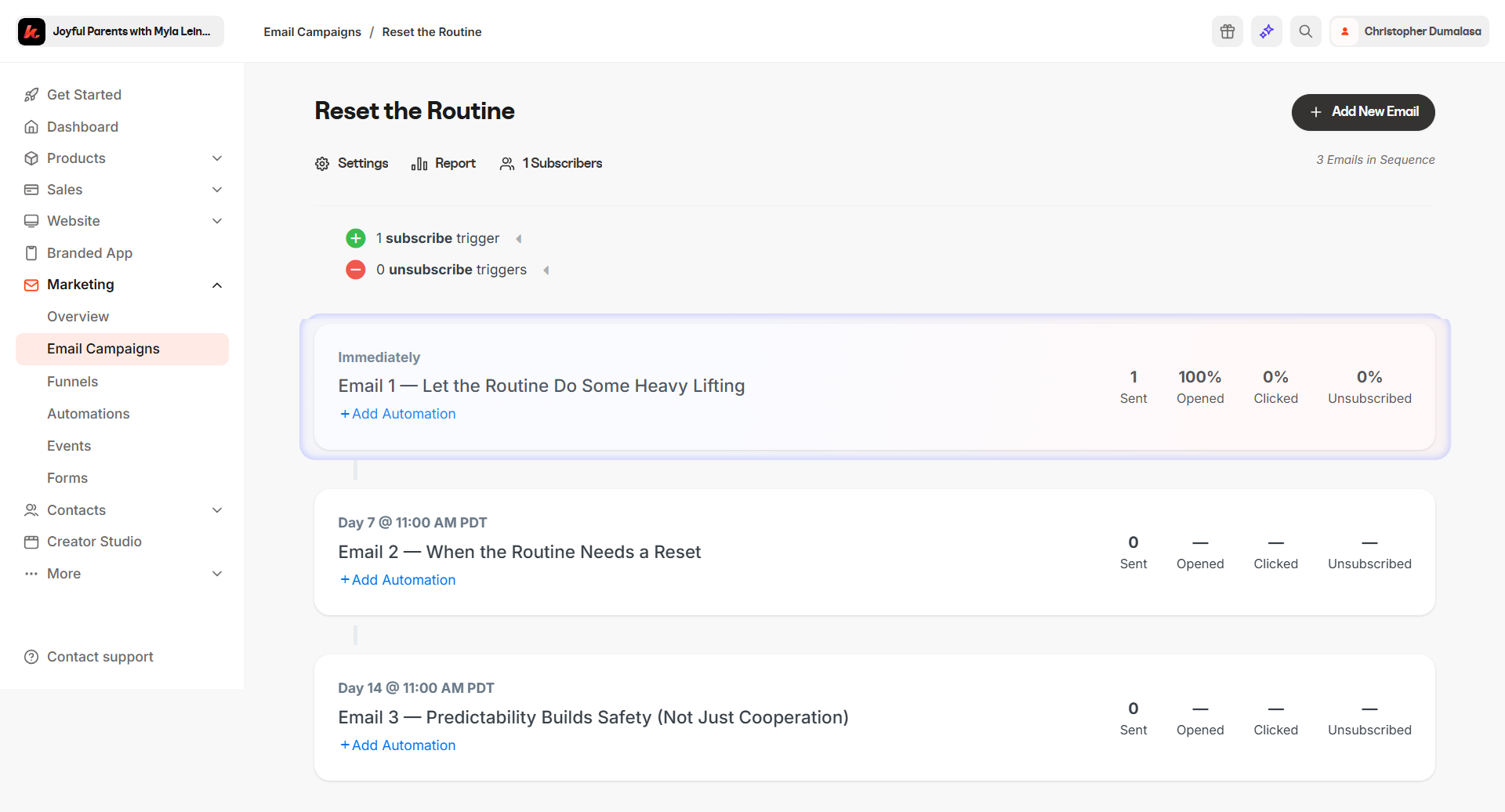Go to Email Campaigns breadcrumb
The image size is (1505, 812).
(x=312, y=32)
